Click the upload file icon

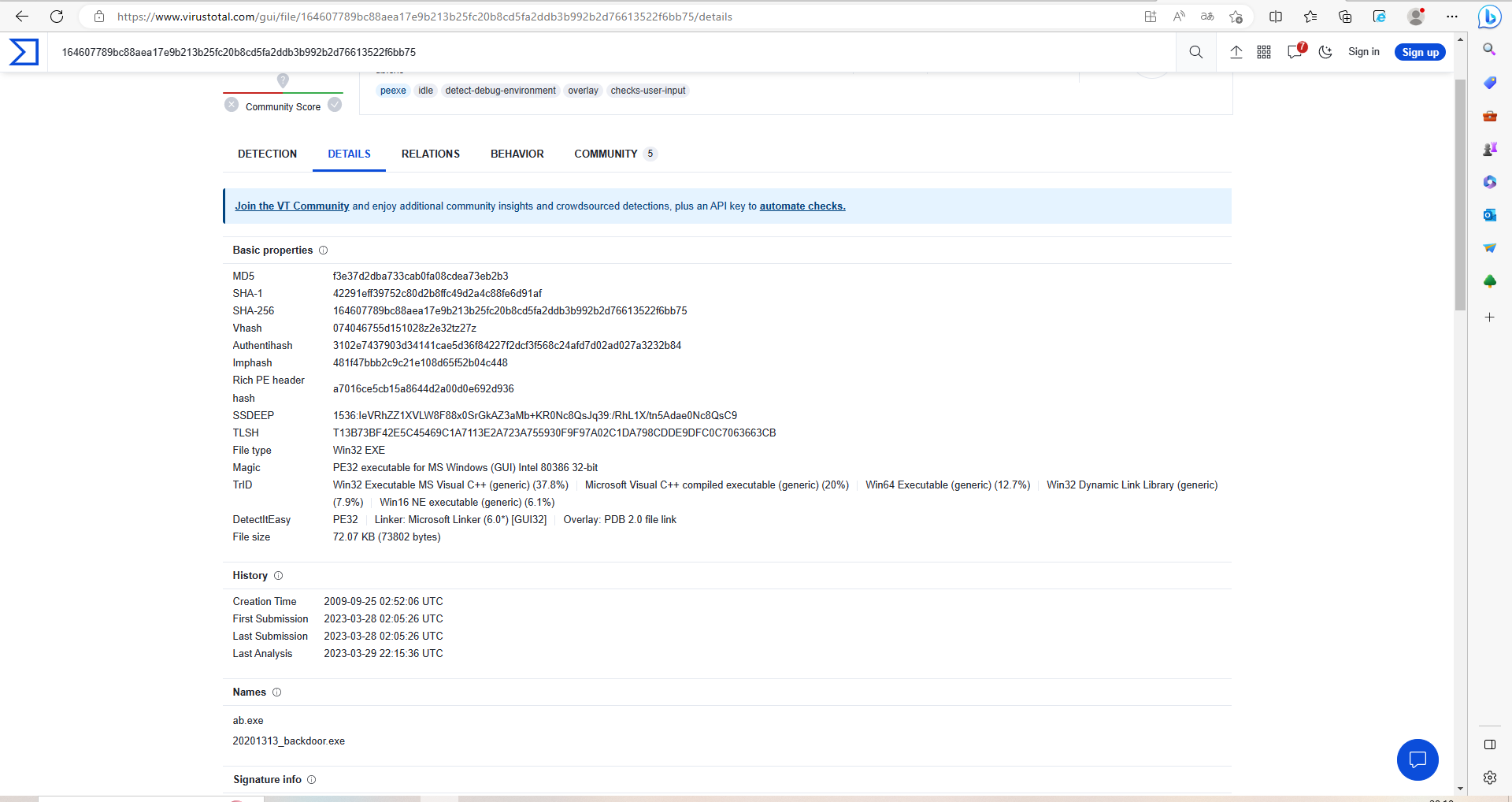pyautogui.click(x=1236, y=52)
